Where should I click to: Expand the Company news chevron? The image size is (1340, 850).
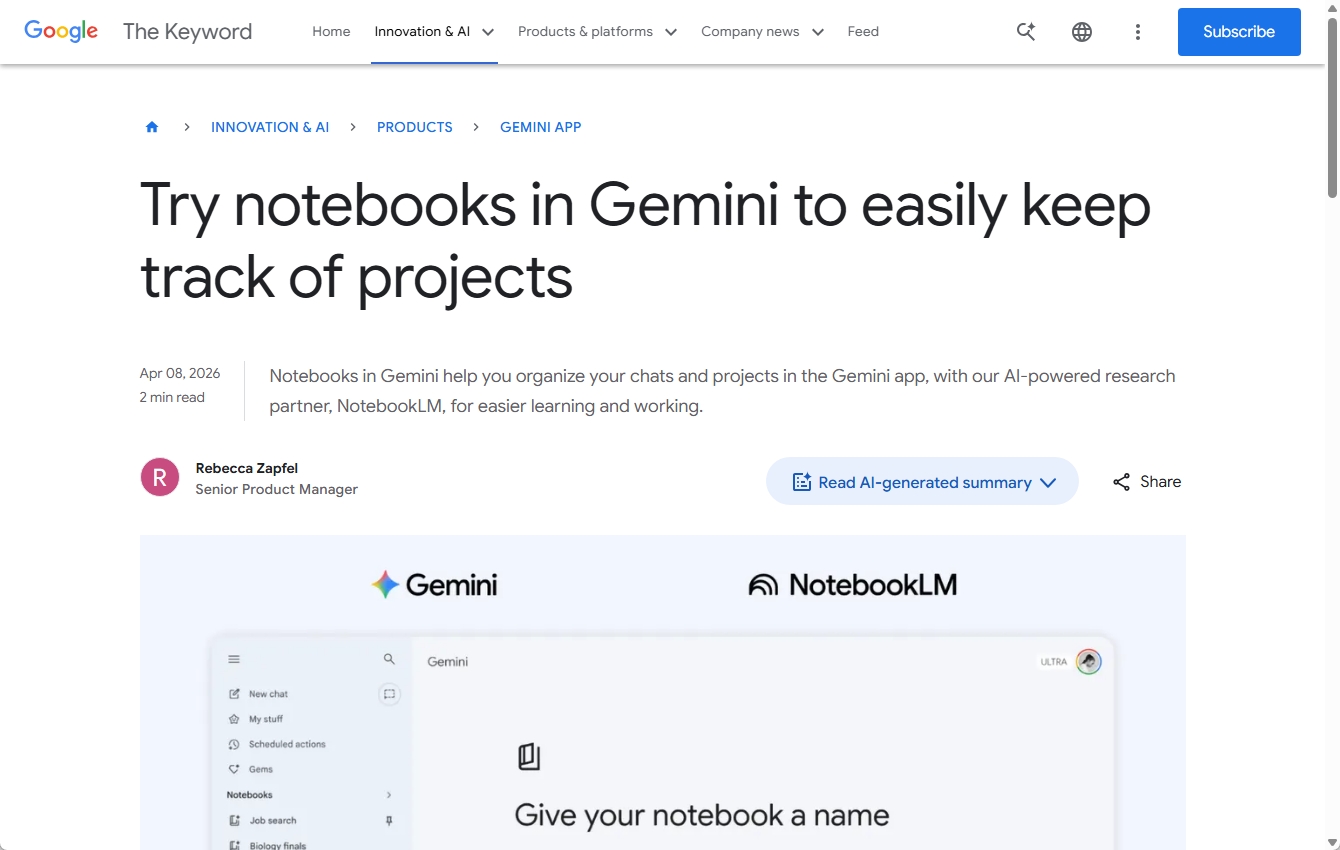pos(818,32)
